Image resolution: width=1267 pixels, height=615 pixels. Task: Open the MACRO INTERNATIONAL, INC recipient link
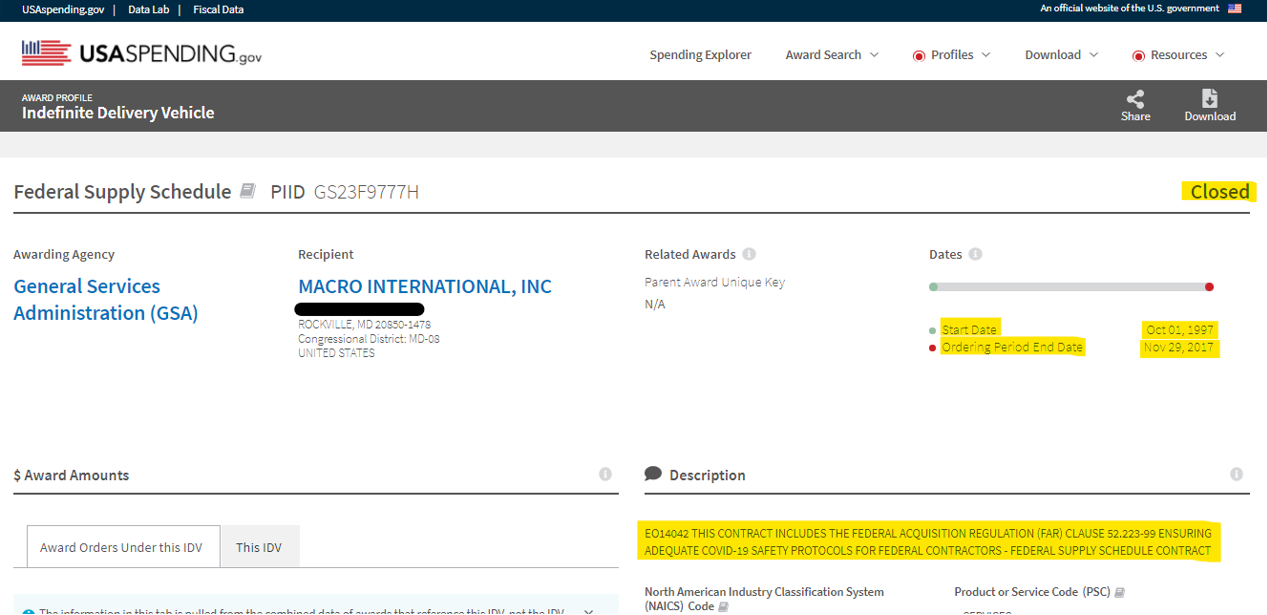425,287
